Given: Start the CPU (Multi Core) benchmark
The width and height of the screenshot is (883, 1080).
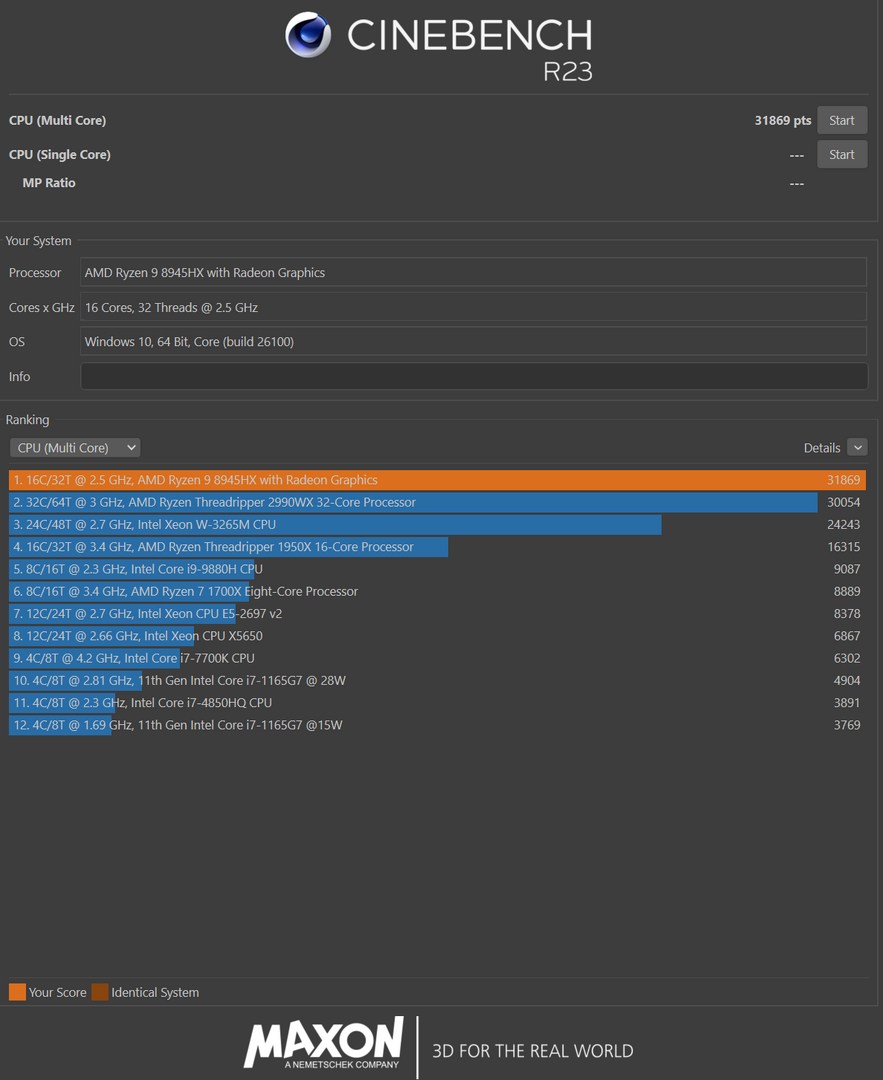Looking at the screenshot, I should 842,121.
